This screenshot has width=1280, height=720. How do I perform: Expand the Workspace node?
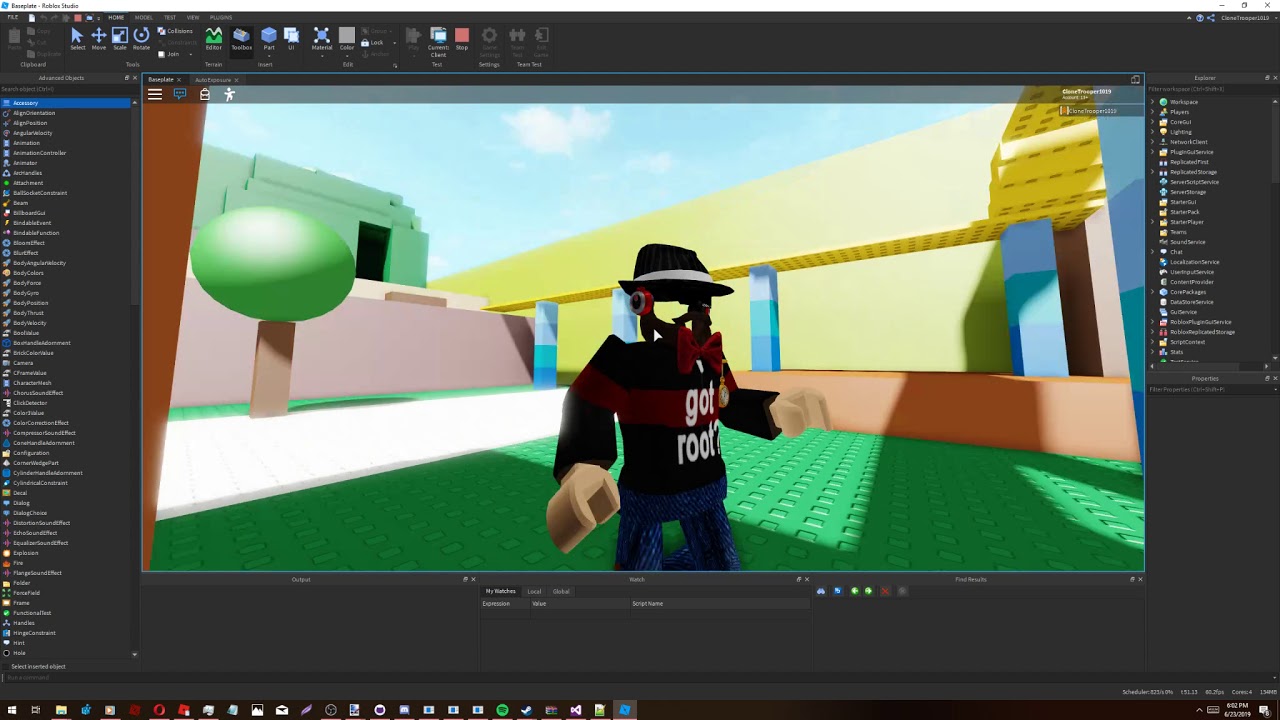click(x=1152, y=102)
